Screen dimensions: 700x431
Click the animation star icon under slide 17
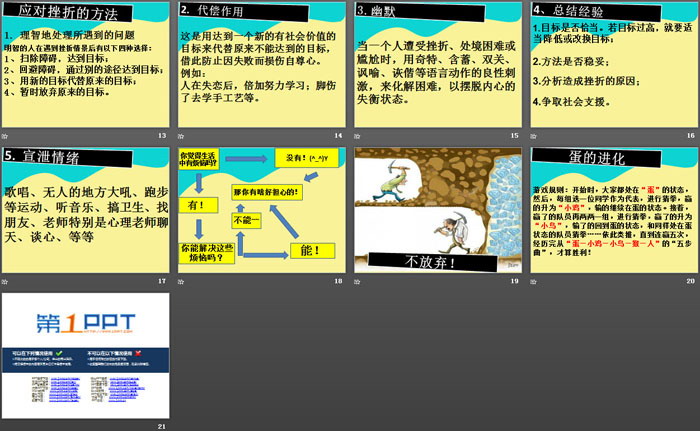5,282
